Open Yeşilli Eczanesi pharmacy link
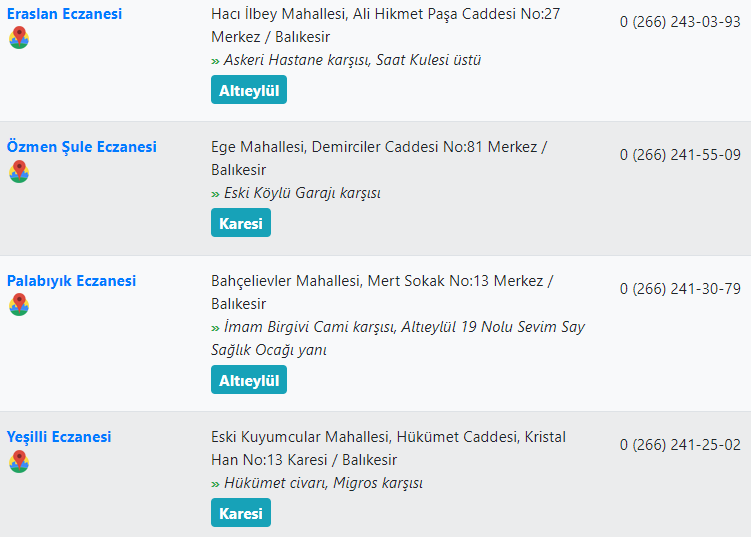Viewport: 751px width, 537px height. click(x=59, y=437)
